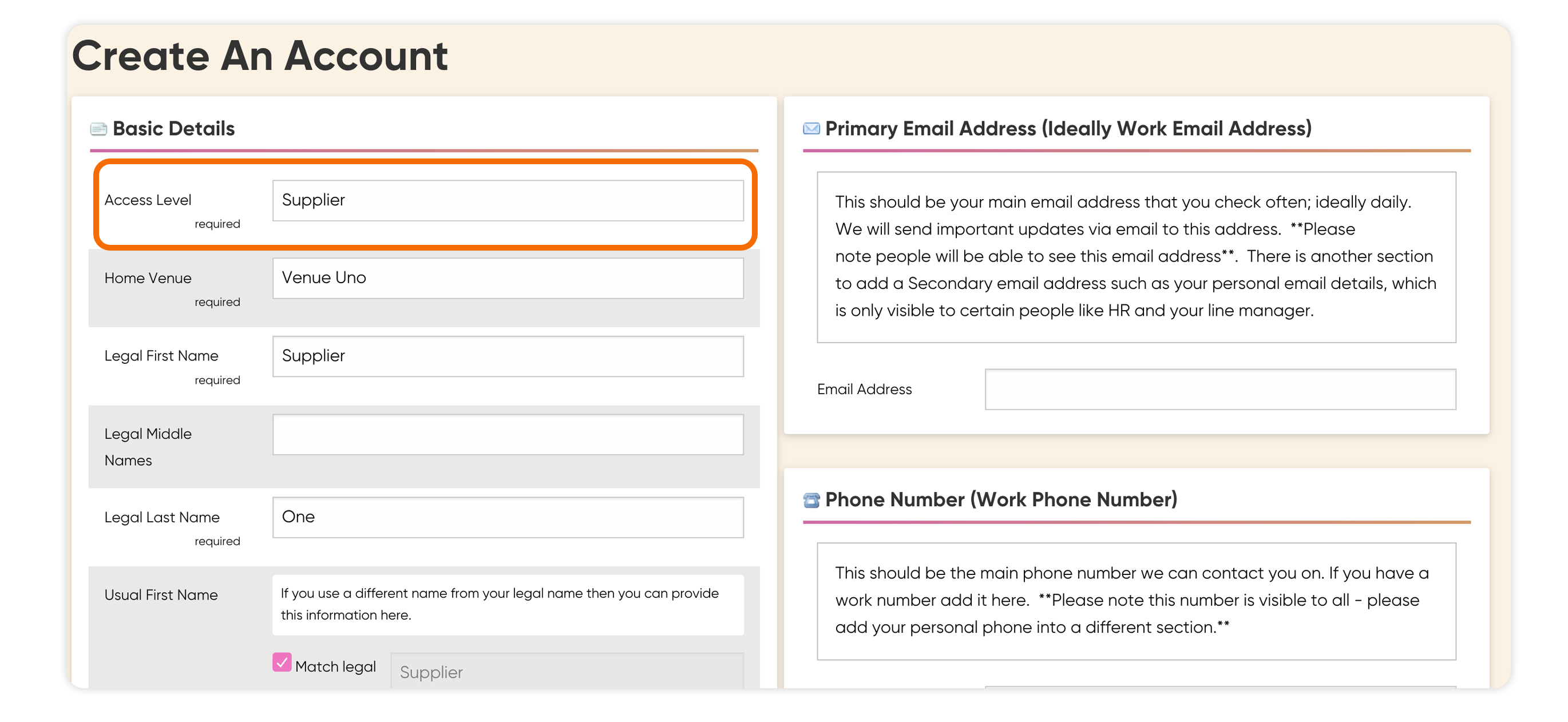This screenshot has height=722, width=1568.
Task: Click the email address guidance text box
Action: click(1136, 257)
